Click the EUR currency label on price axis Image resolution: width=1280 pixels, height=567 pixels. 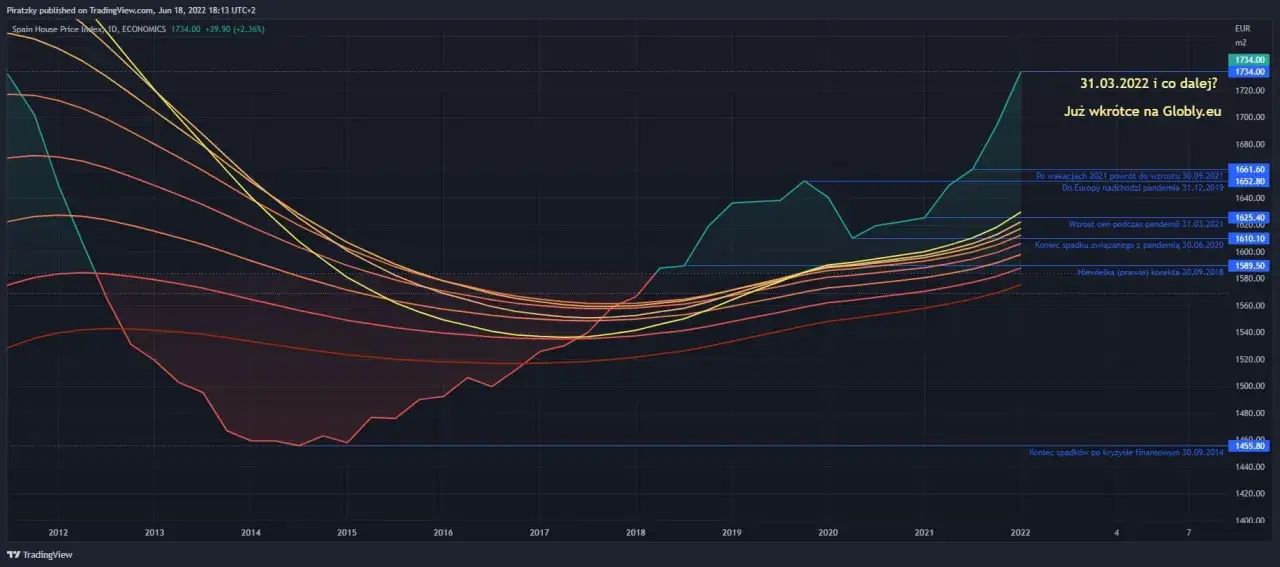1242,28
